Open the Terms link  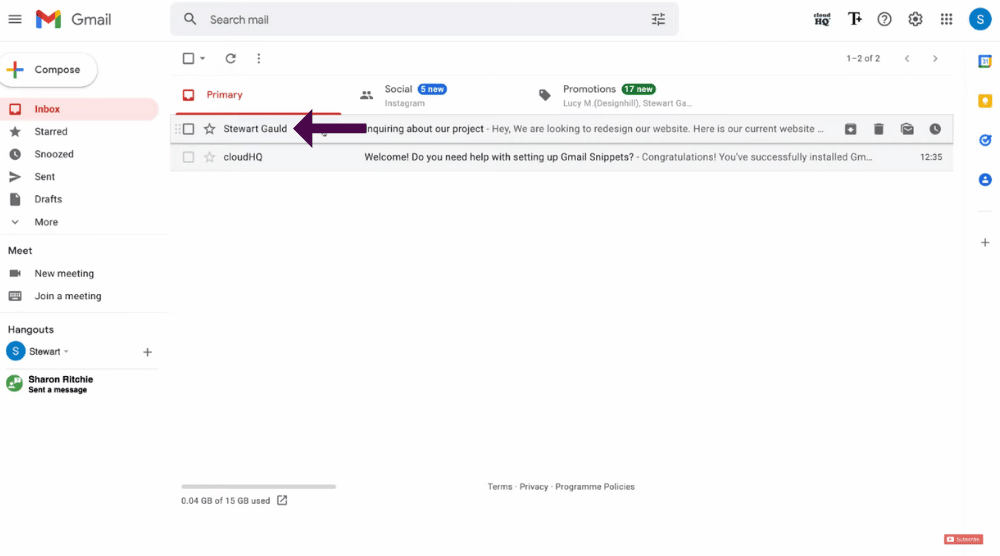click(x=500, y=486)
